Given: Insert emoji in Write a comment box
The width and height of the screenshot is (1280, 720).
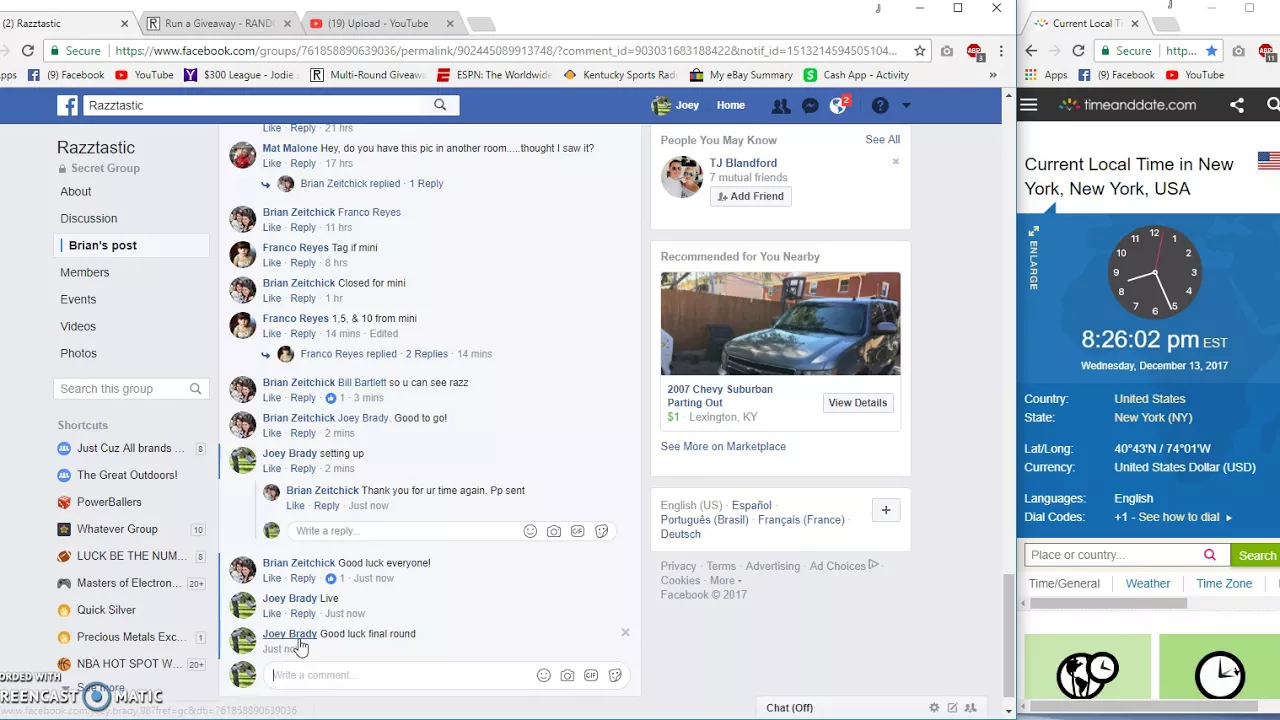Looking at the screenshot, I should click(x=544, y=675).
